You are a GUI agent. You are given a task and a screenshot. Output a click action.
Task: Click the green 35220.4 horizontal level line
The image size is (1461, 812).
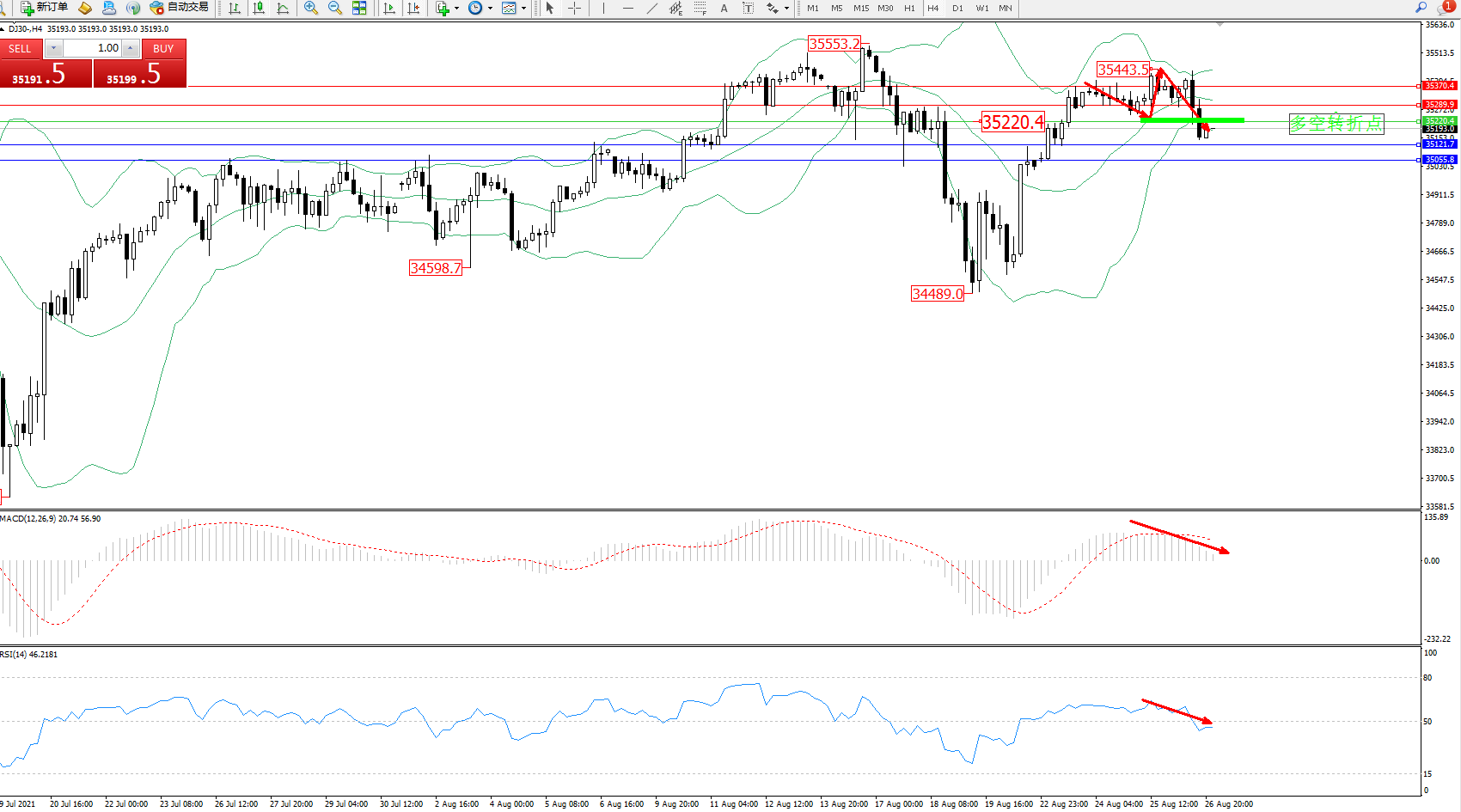[1220, 120]
